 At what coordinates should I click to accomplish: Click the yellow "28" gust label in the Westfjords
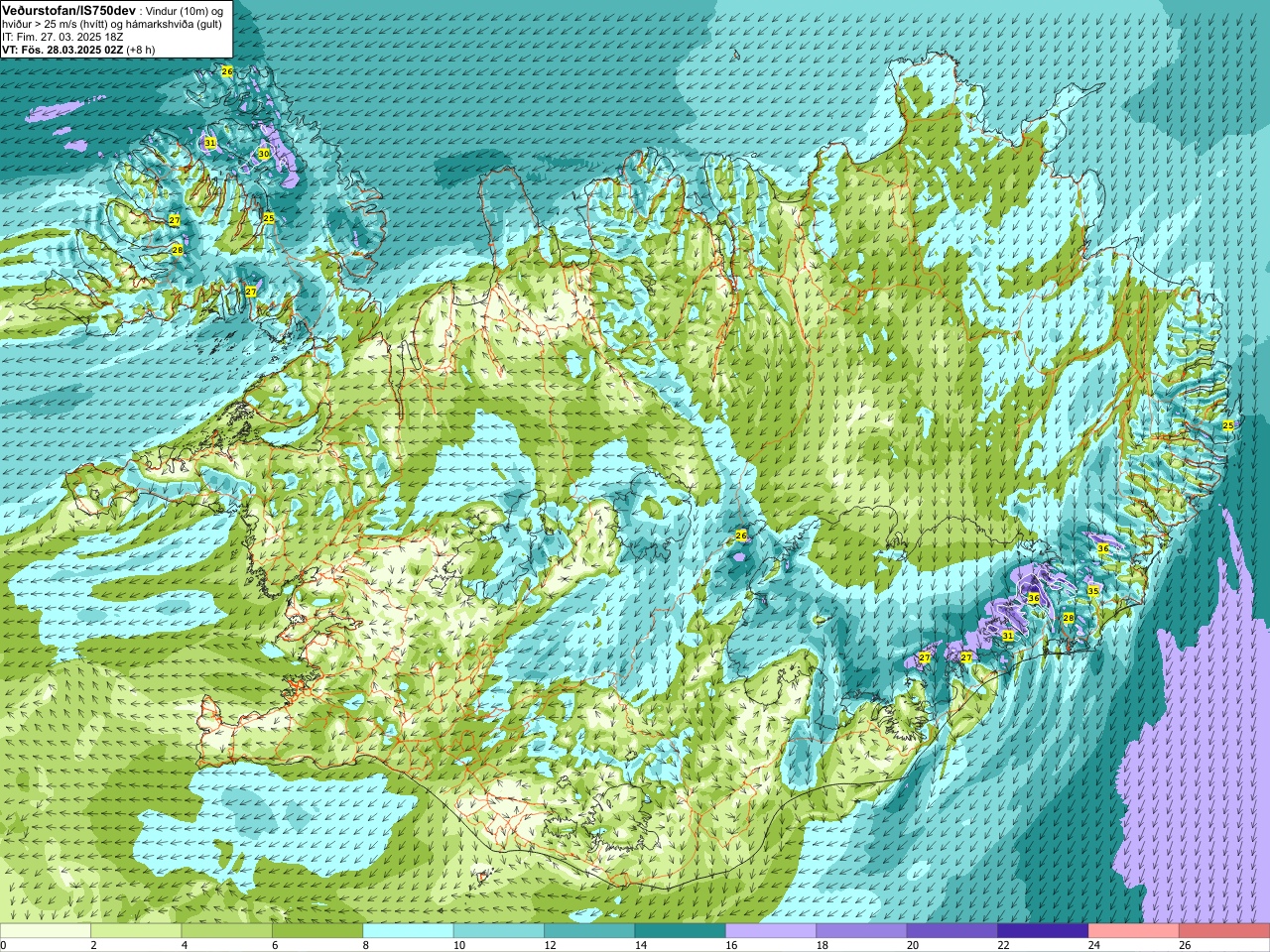177,250
